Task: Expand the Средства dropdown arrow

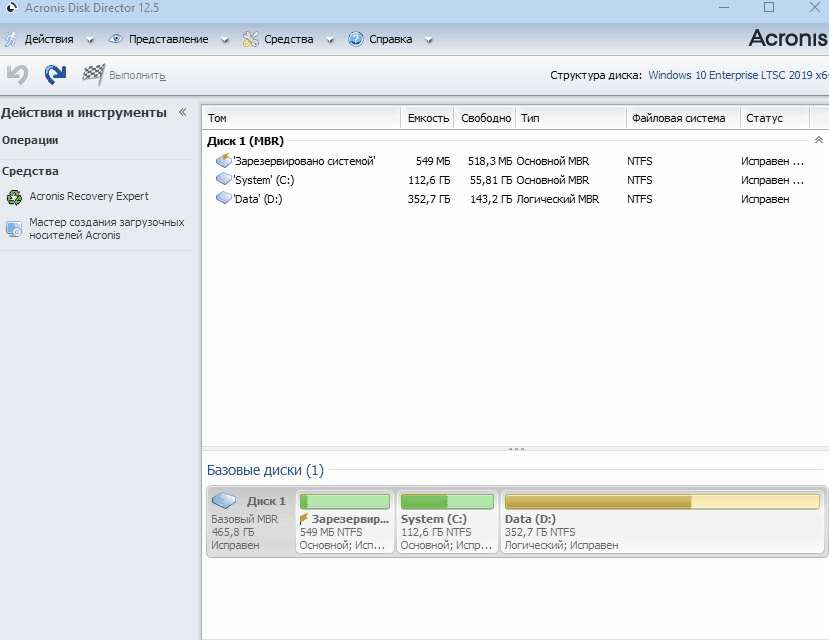Action: 330,40
